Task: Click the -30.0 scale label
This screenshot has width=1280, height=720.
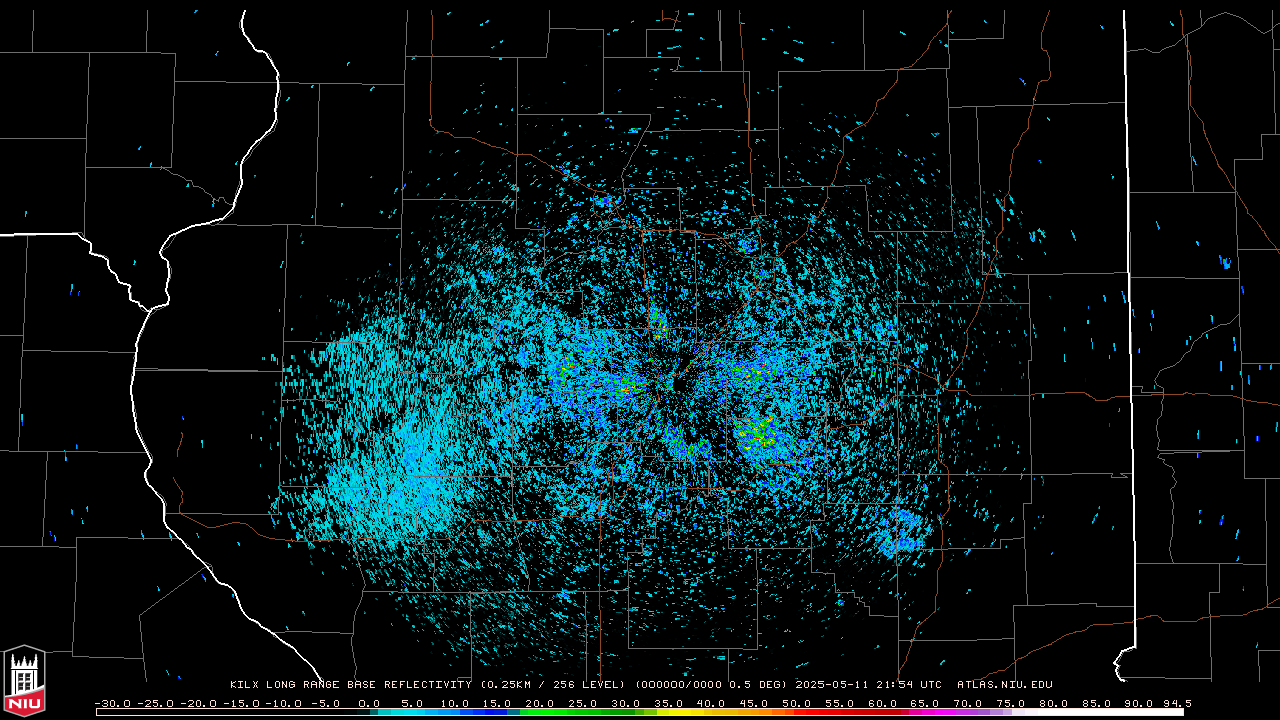Action: tap(113, 703)
